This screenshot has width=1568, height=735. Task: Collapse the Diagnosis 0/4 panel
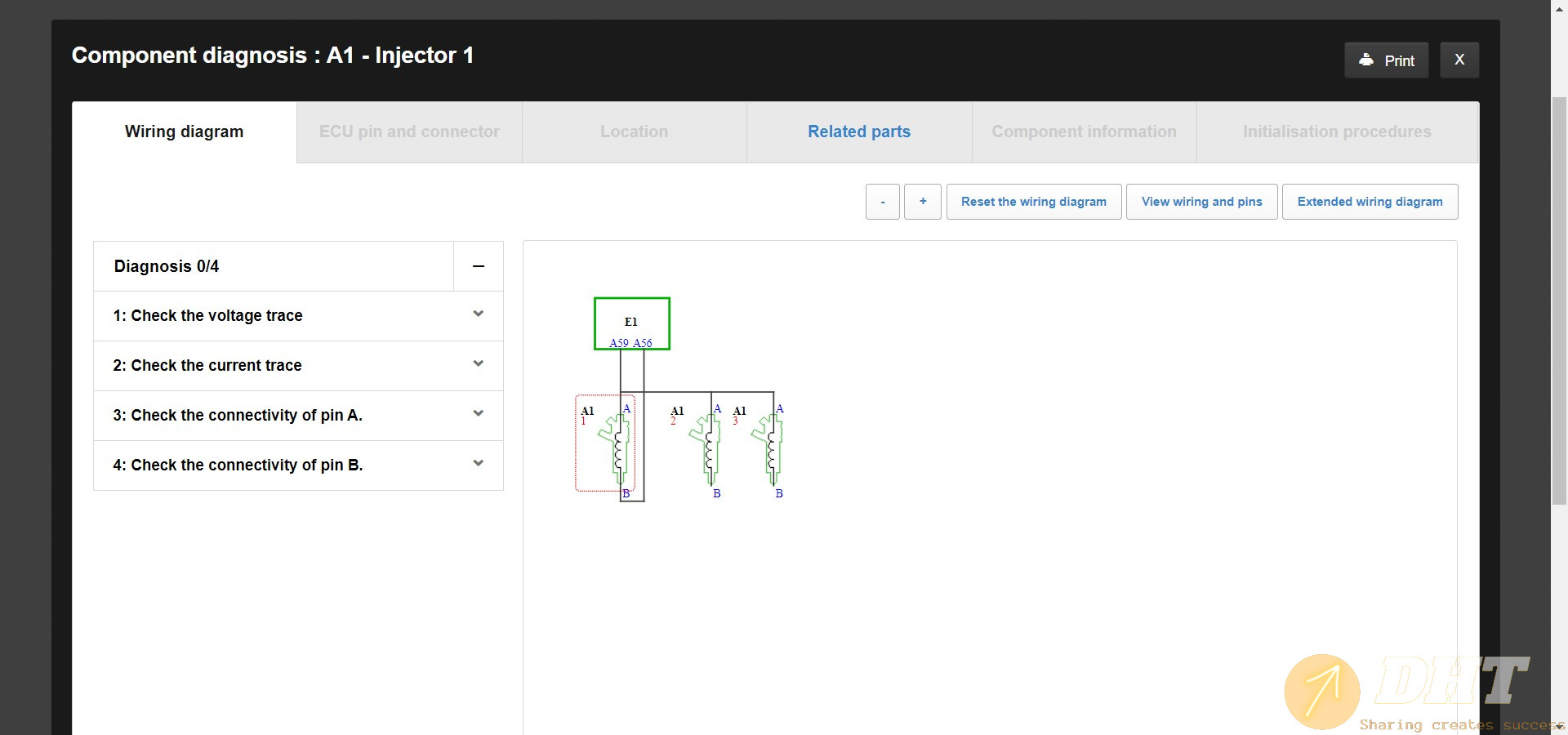479,266
